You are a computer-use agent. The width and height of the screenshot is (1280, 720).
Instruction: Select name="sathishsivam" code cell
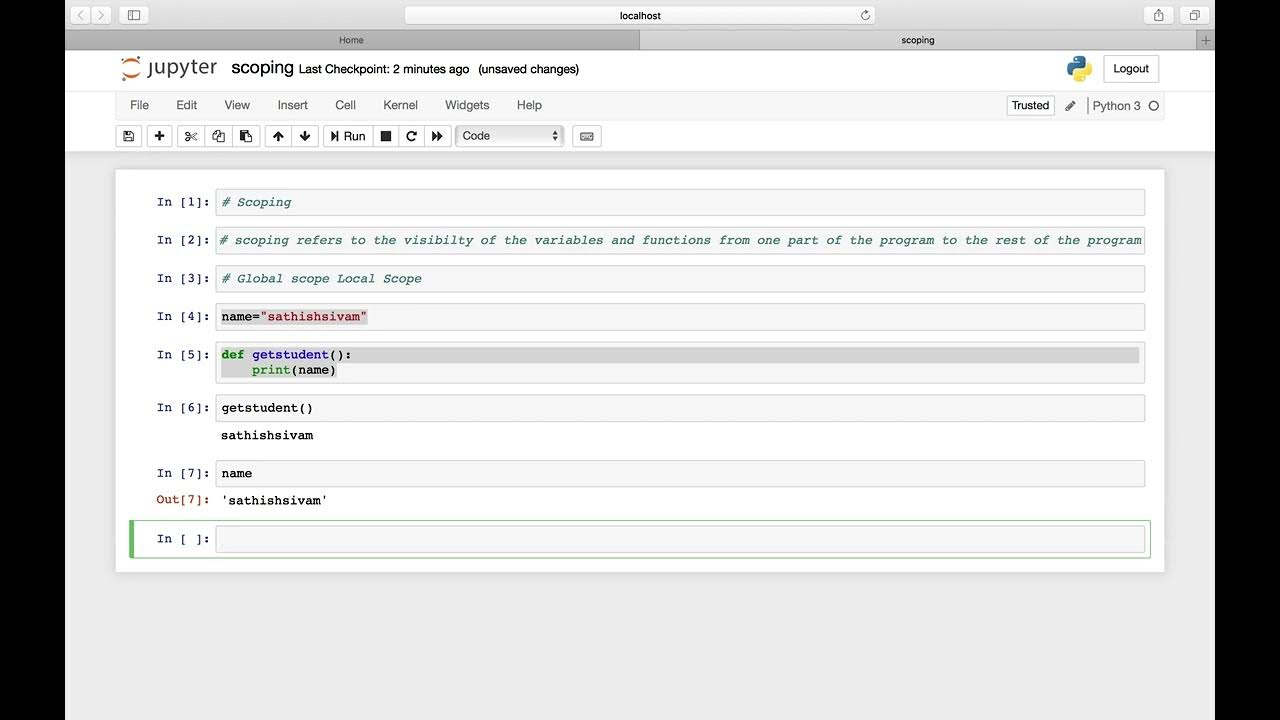click(x=680, y=317)
